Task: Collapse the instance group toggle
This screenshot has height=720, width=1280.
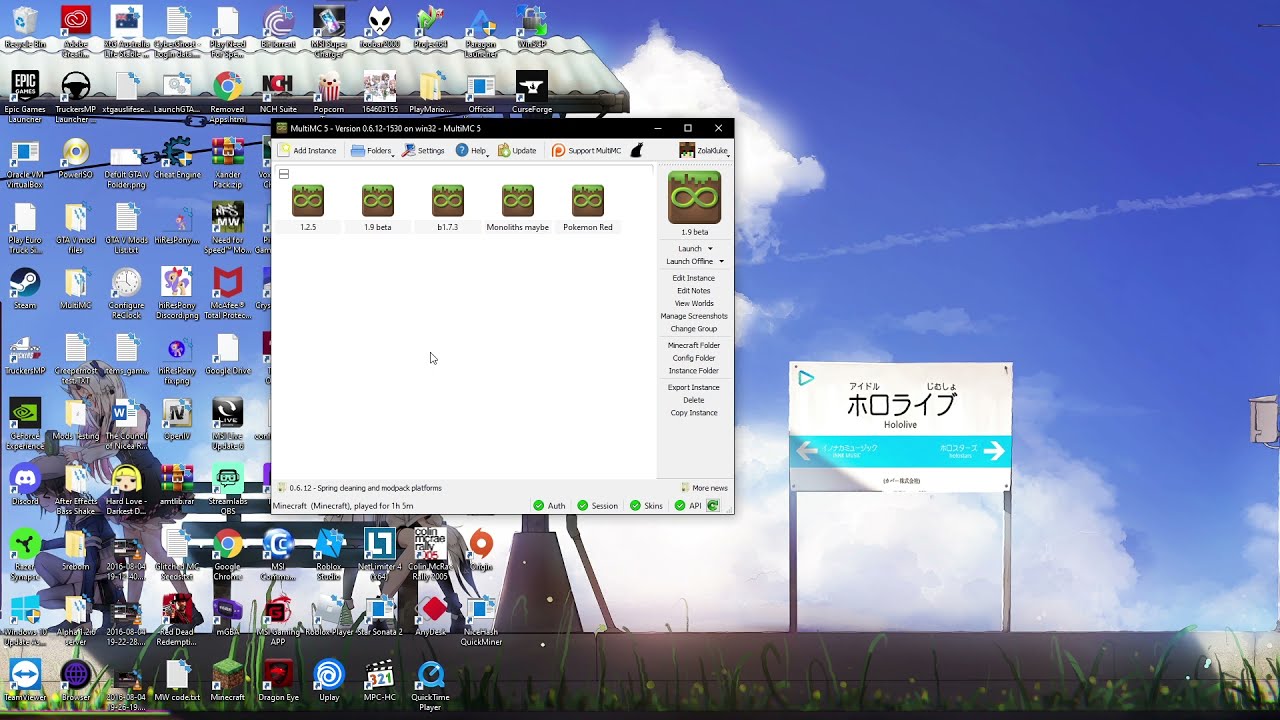Action: (284, 174)
